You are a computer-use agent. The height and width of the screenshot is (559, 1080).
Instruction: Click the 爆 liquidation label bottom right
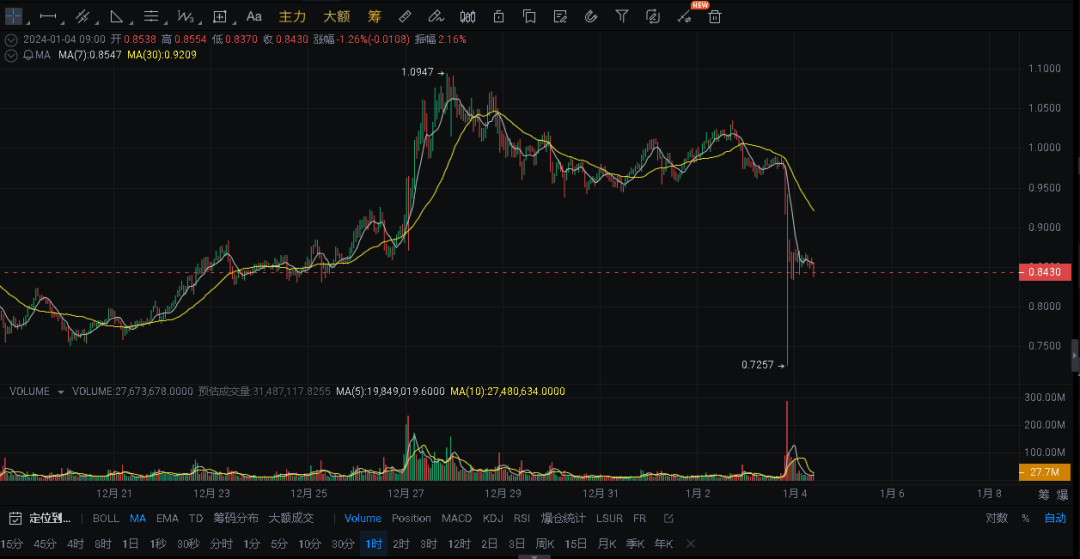point(1062,494)
